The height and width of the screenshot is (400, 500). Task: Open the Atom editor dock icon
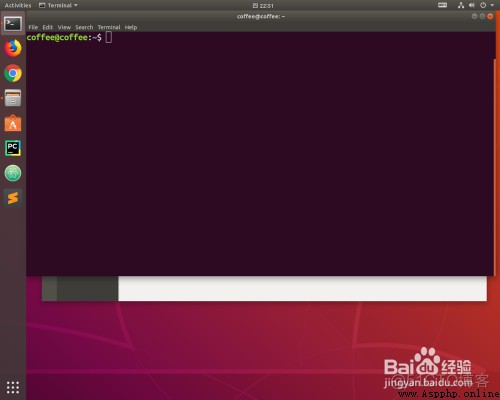click(x=13, y=173)
